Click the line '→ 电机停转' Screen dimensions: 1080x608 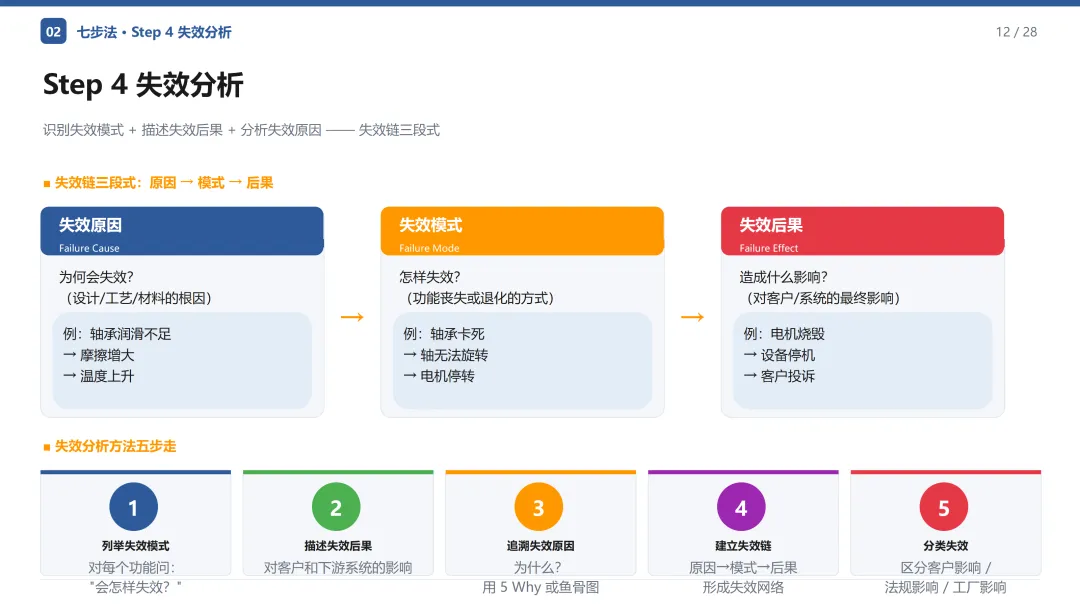pos(439,376)
